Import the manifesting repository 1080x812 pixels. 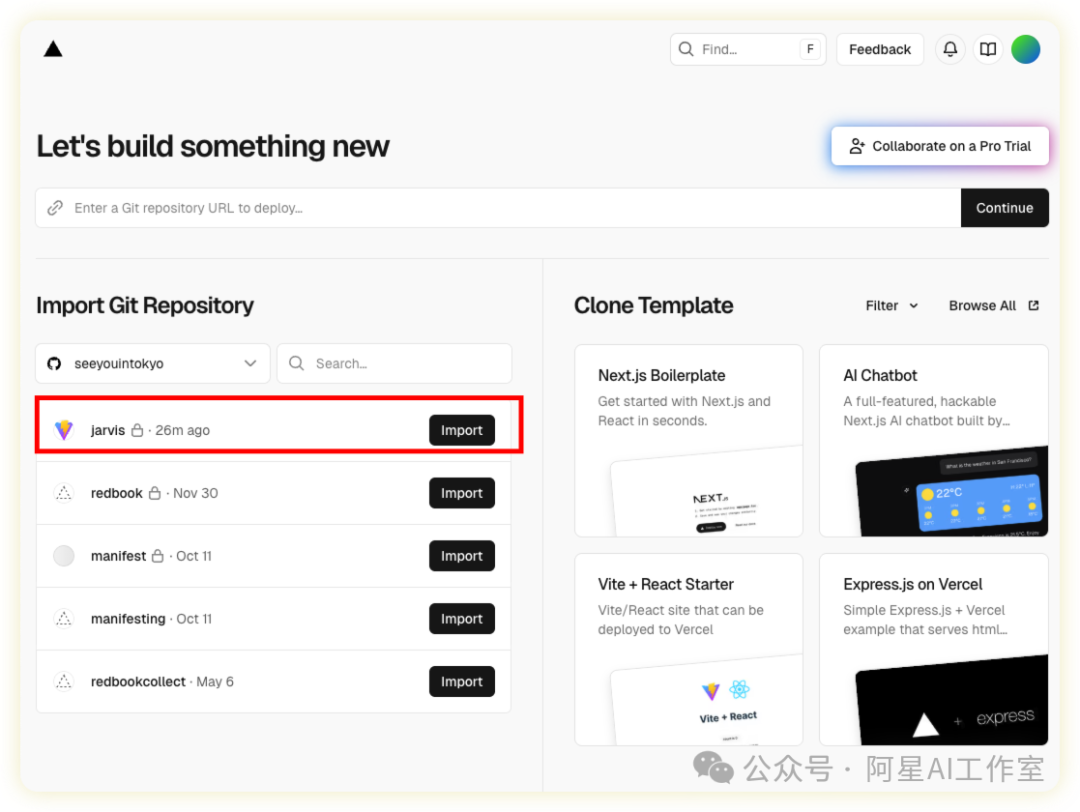point(461,618)
